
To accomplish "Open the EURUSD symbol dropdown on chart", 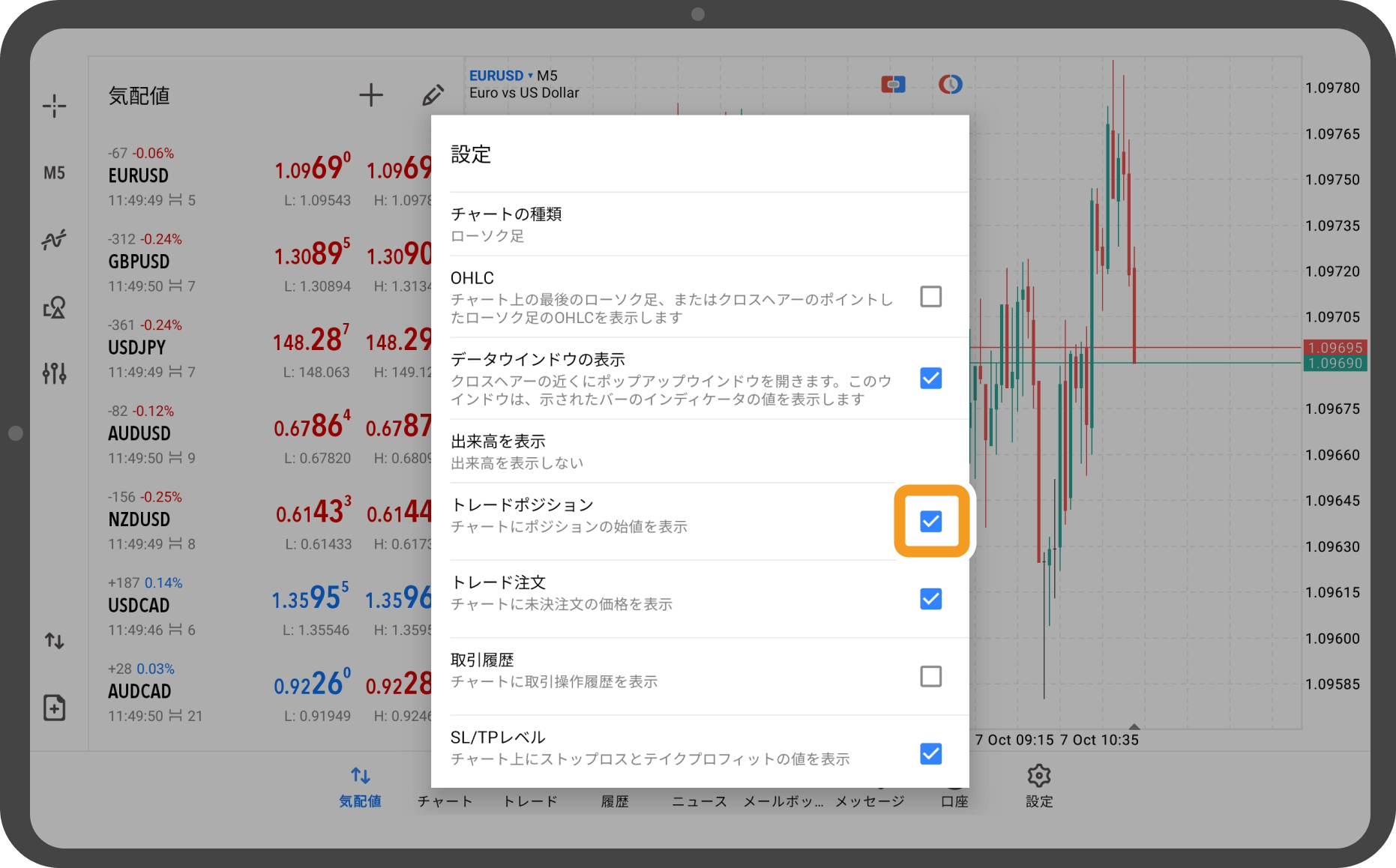I will point(501,76).
